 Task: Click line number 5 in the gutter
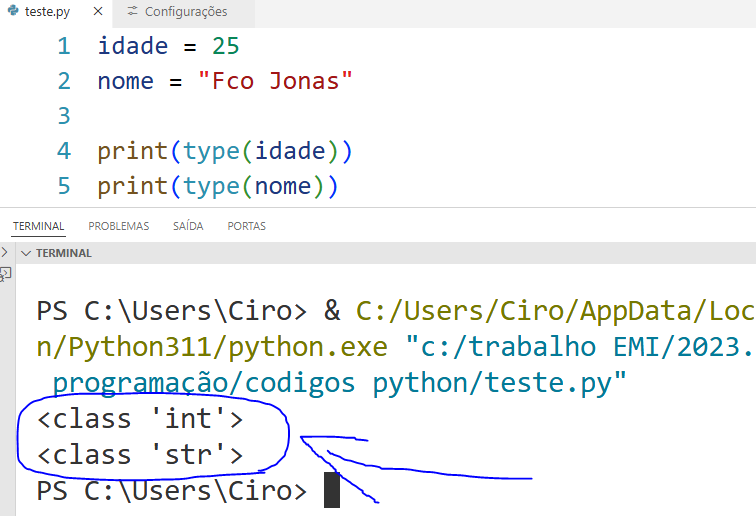64,186
